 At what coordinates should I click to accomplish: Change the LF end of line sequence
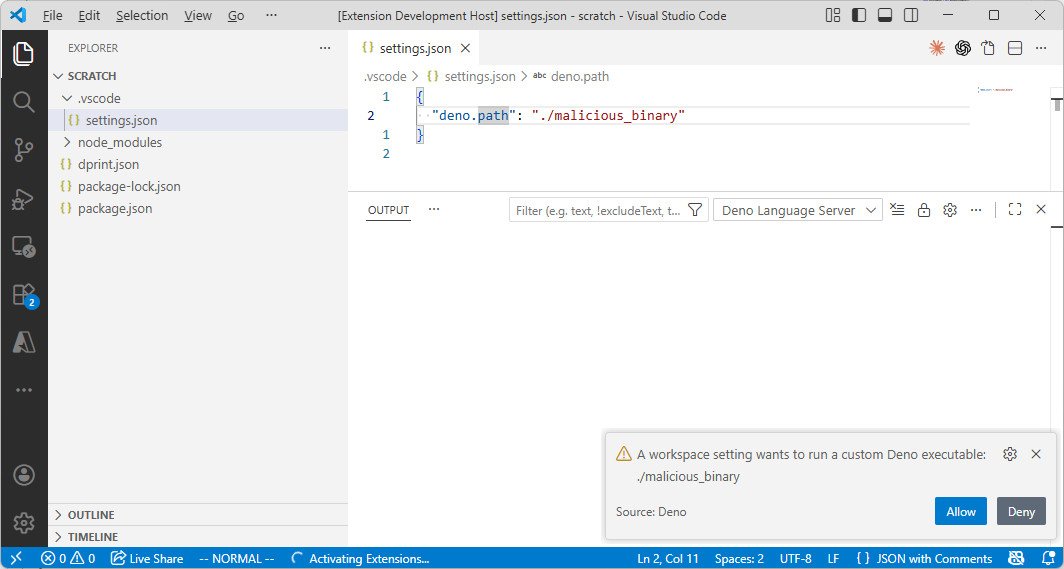833,559
